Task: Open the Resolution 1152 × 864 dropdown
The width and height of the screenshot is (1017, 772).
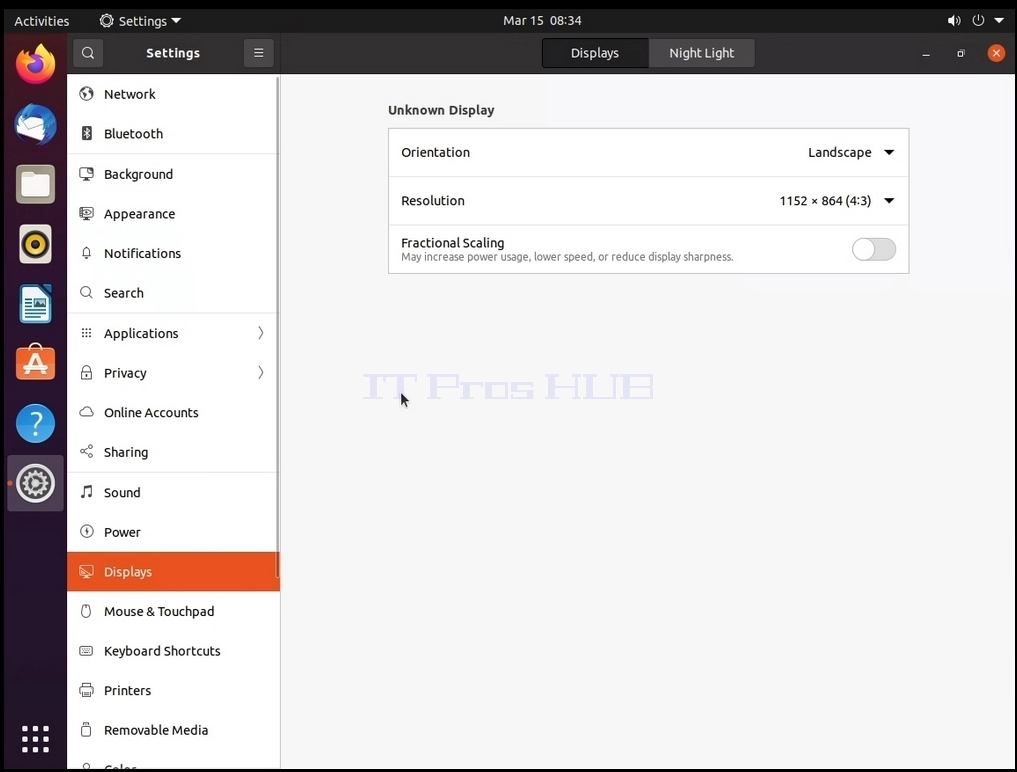Action: tap(837, 200)
